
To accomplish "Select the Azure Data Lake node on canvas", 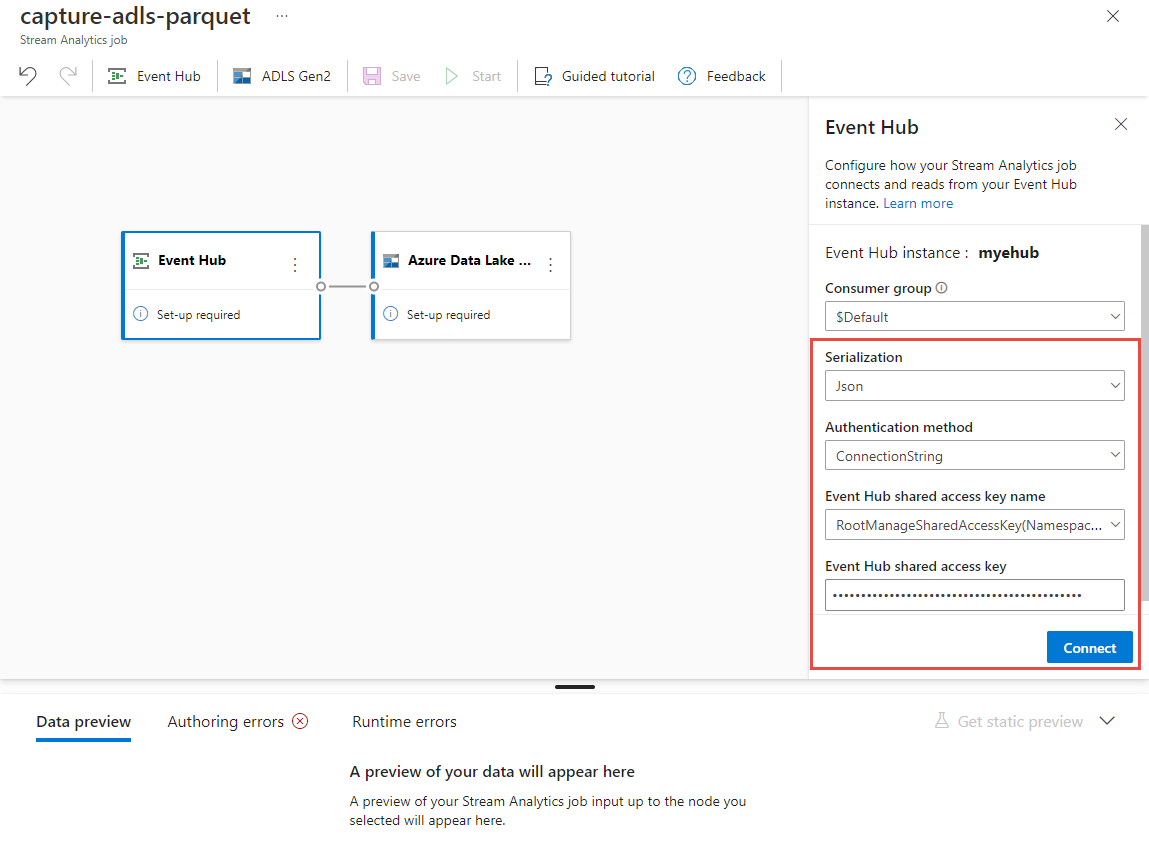I will click(470, 285).
